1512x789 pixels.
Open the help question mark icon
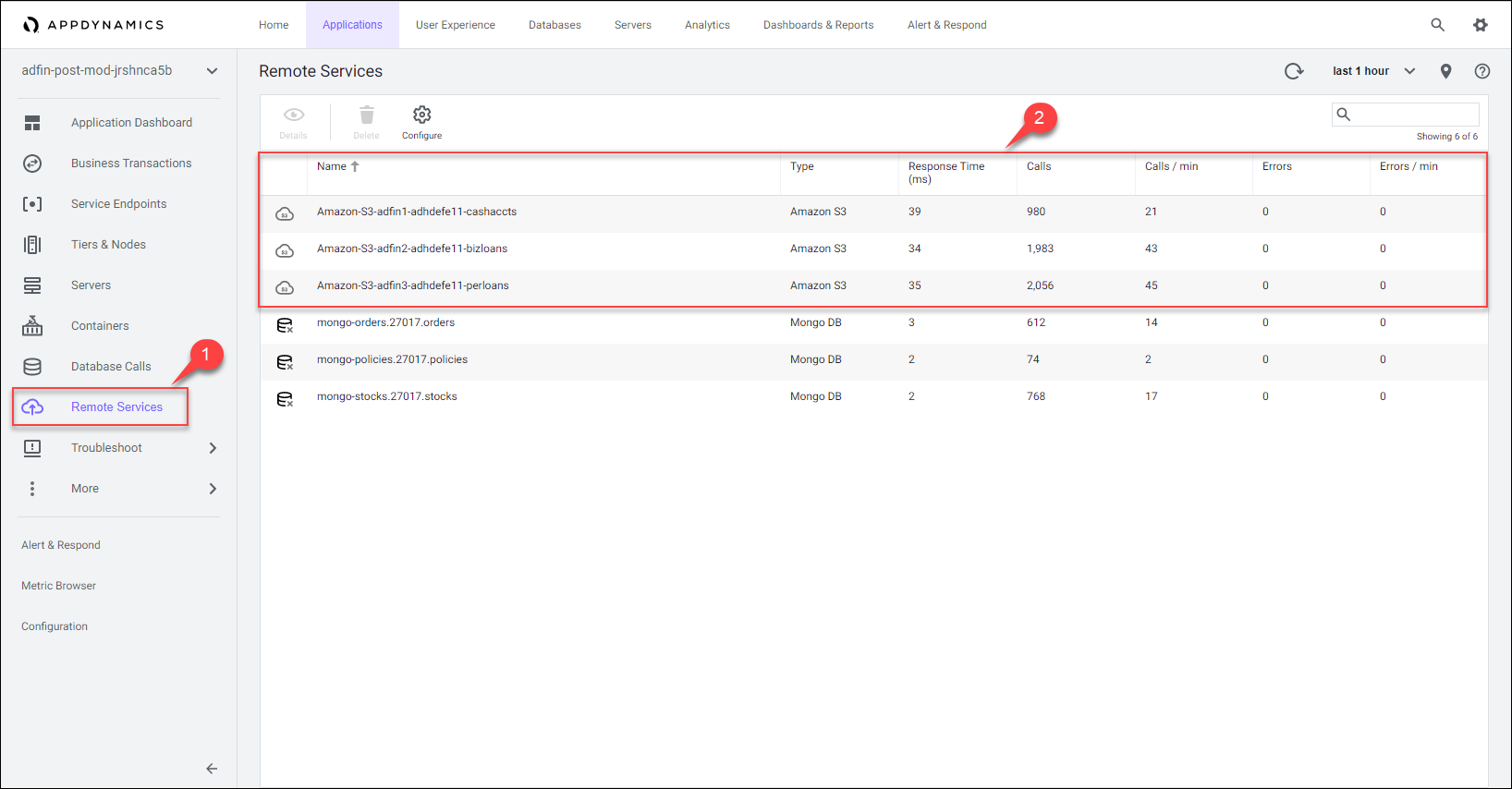(1482, 71)
